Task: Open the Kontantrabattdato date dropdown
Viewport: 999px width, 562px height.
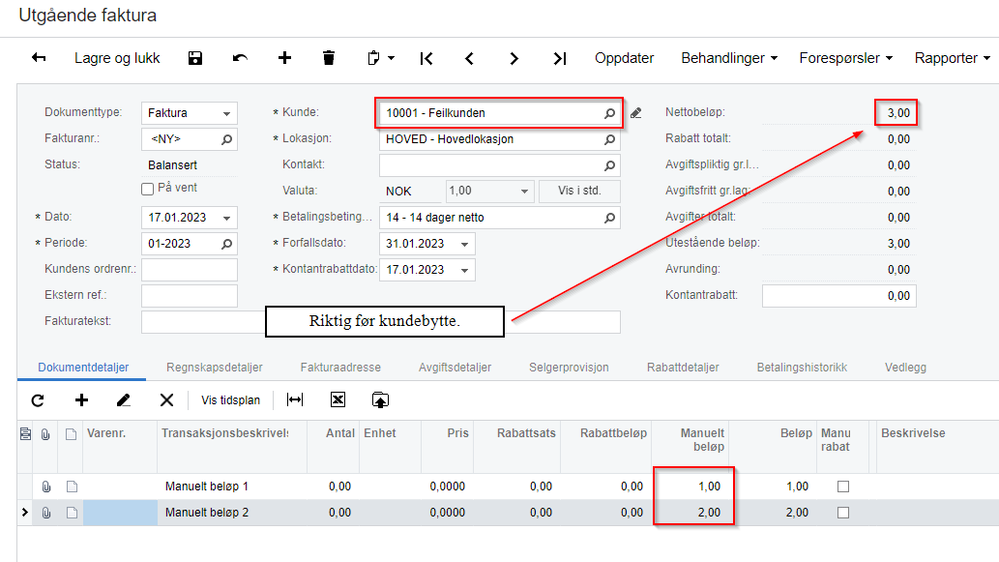Action: pos(464,270)
